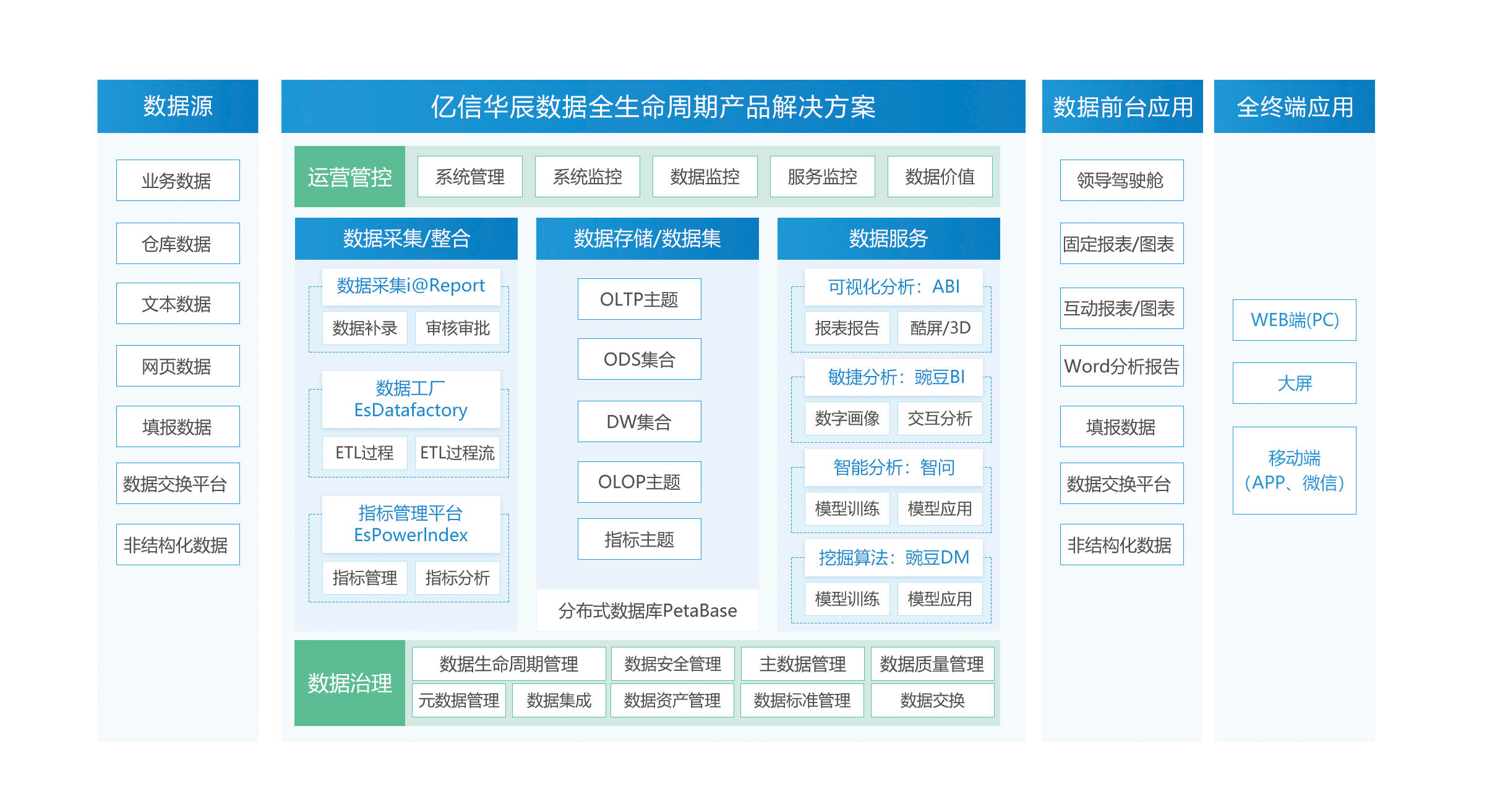The image size is (1487, 812).
Task: Select the 仓库数据 box
Action: point(178,244)
